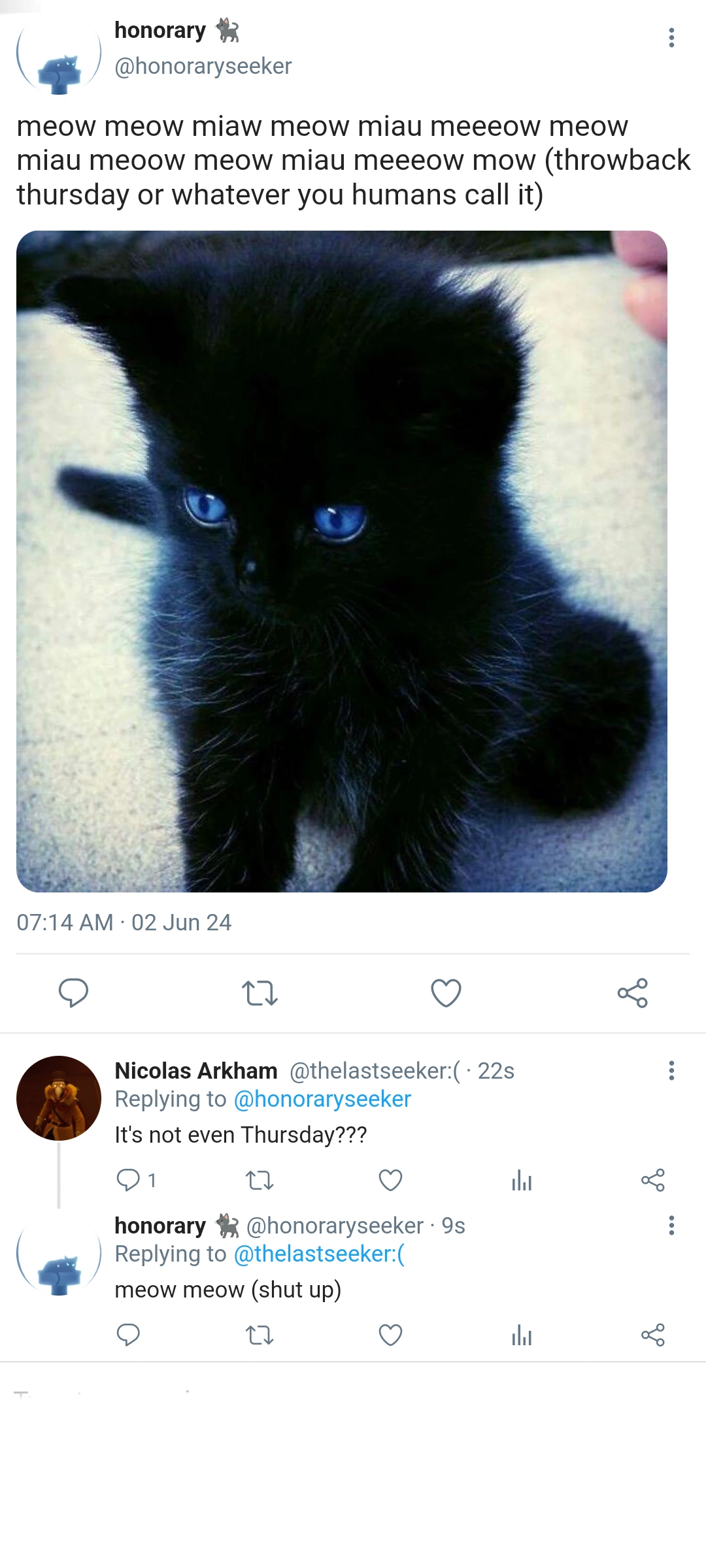The width and height of the screenshot is (706, 1568).
Task: Share the main kitten tweet
Action: tap(632, 993)
